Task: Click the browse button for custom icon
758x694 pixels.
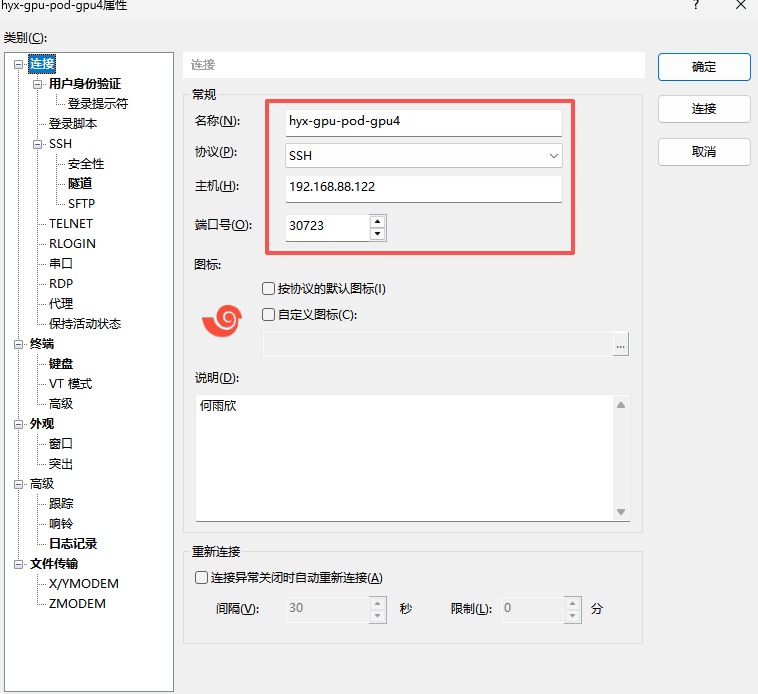Action: coord(620,345)
